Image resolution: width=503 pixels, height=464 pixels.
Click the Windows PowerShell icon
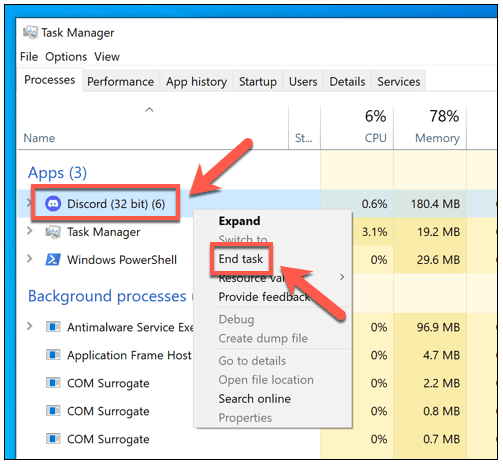(x=53, y=260)
